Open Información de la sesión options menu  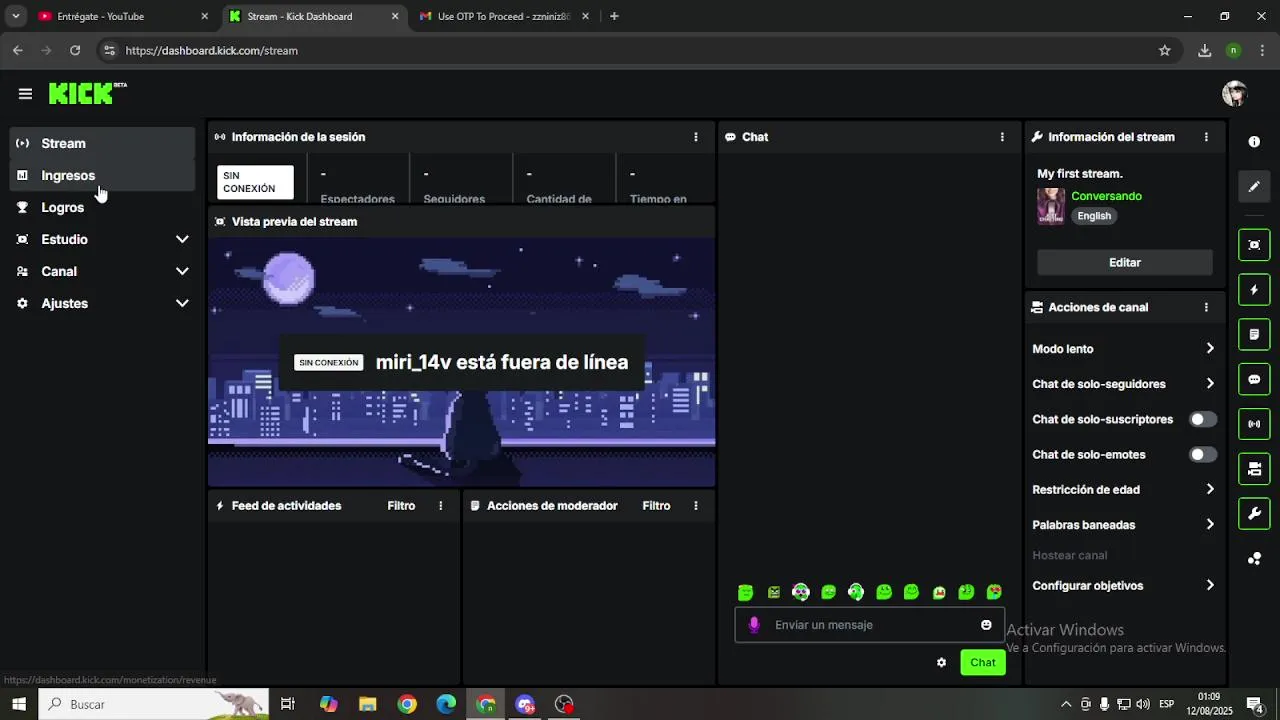(696, 137)
